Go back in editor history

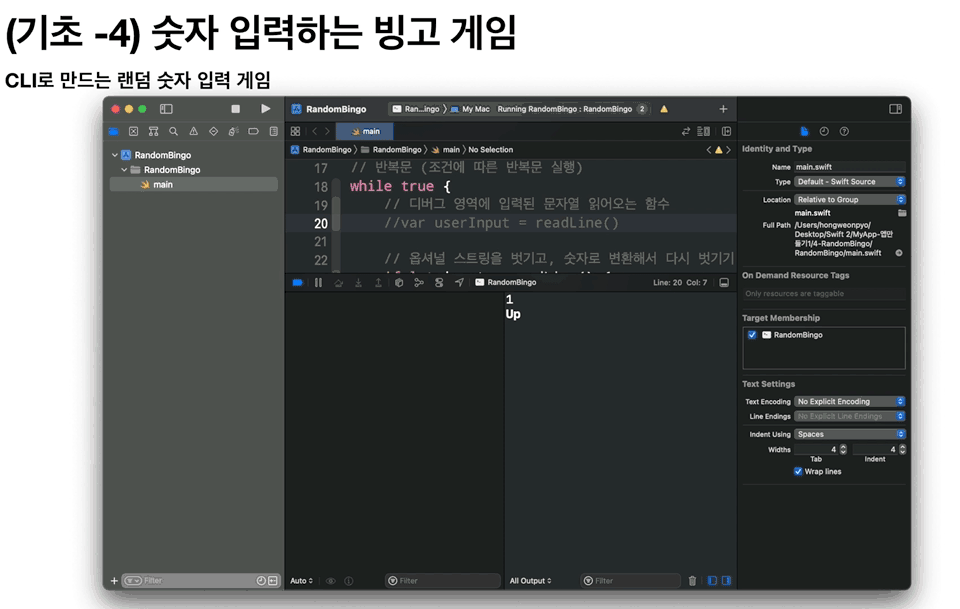coord(315,131)
